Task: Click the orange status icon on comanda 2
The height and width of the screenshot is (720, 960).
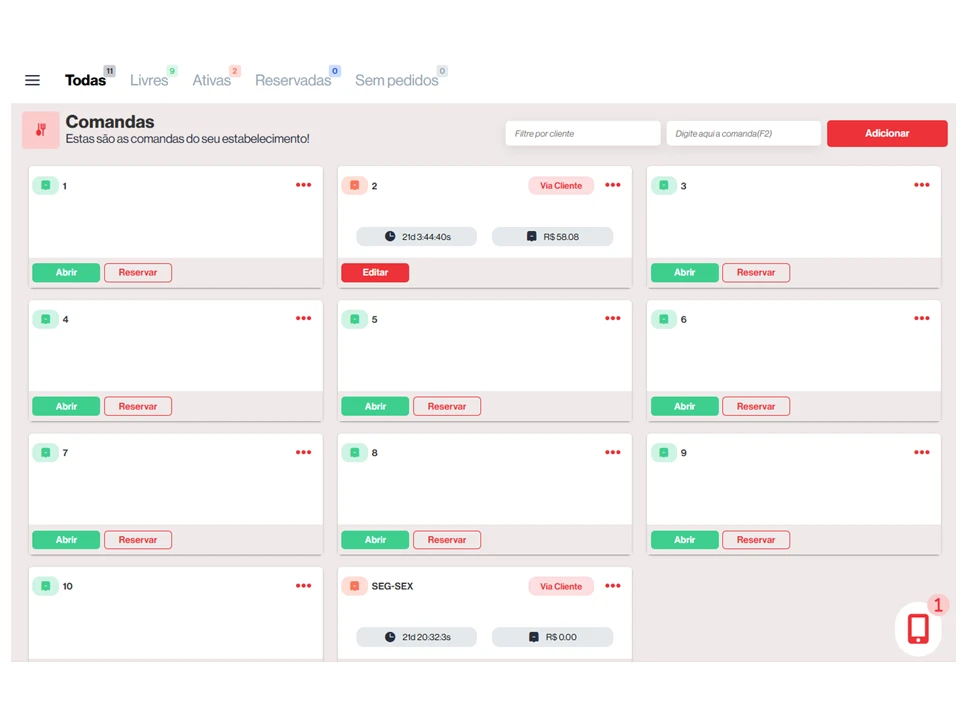Action: 354,185
